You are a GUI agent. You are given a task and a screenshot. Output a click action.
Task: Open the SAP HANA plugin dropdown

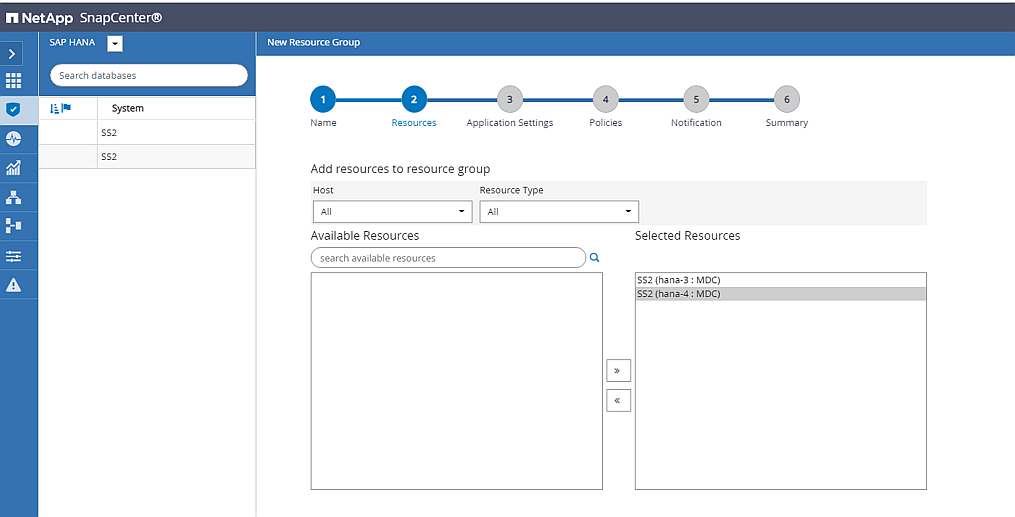114,43
